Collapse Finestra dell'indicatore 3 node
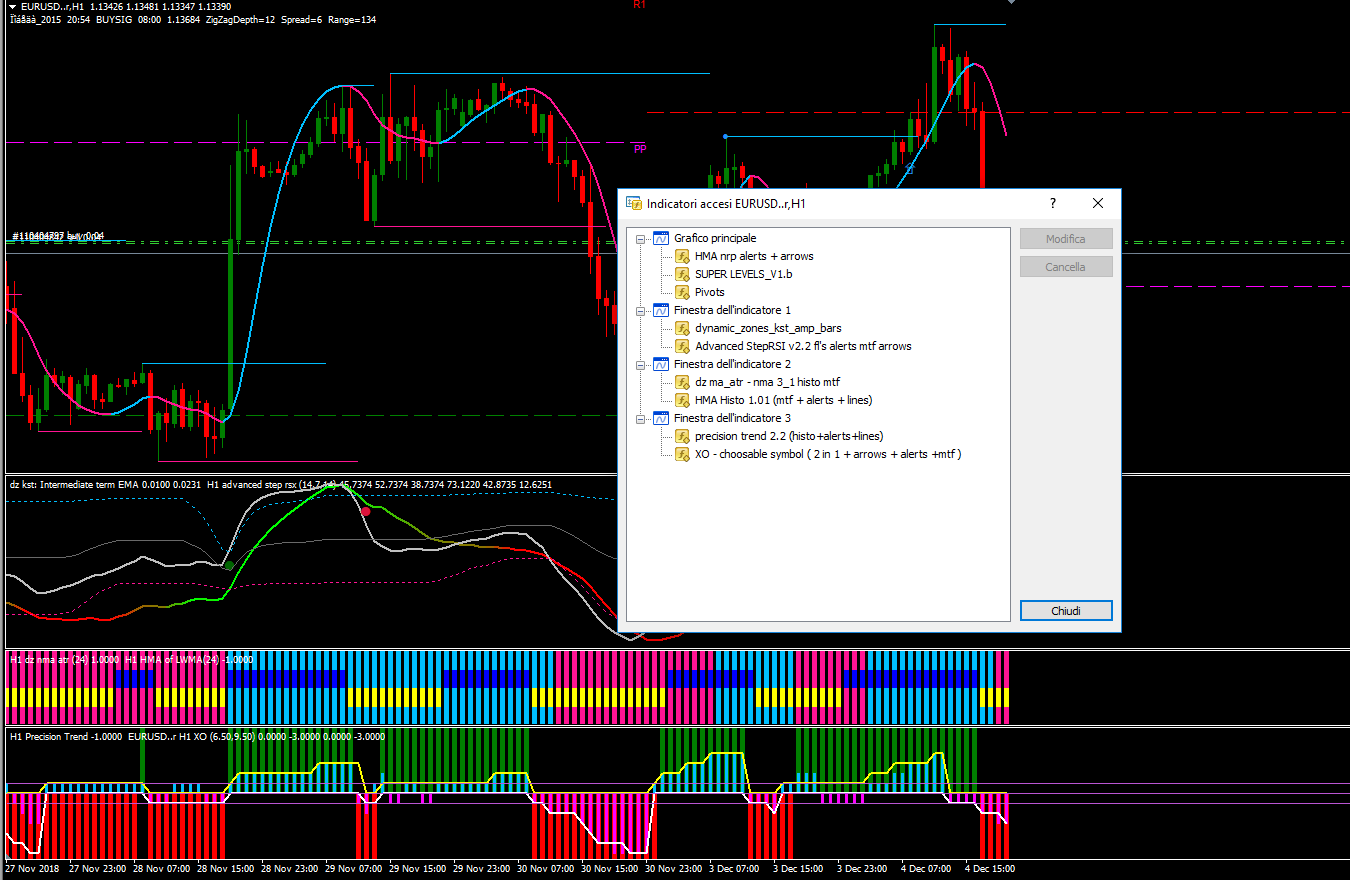Viewport: 1350px width, 880px height. point(640,419)
